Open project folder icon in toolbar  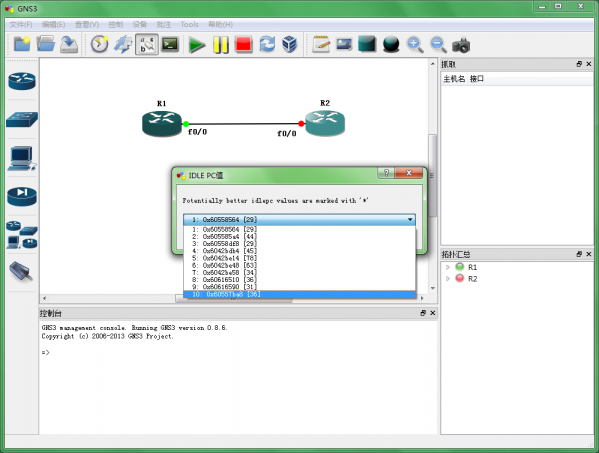click(x=45, y=44)
